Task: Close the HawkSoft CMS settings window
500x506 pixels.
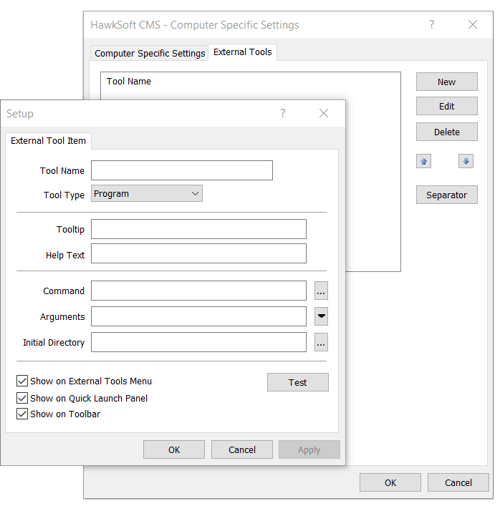Action: (x=473, y=24)
